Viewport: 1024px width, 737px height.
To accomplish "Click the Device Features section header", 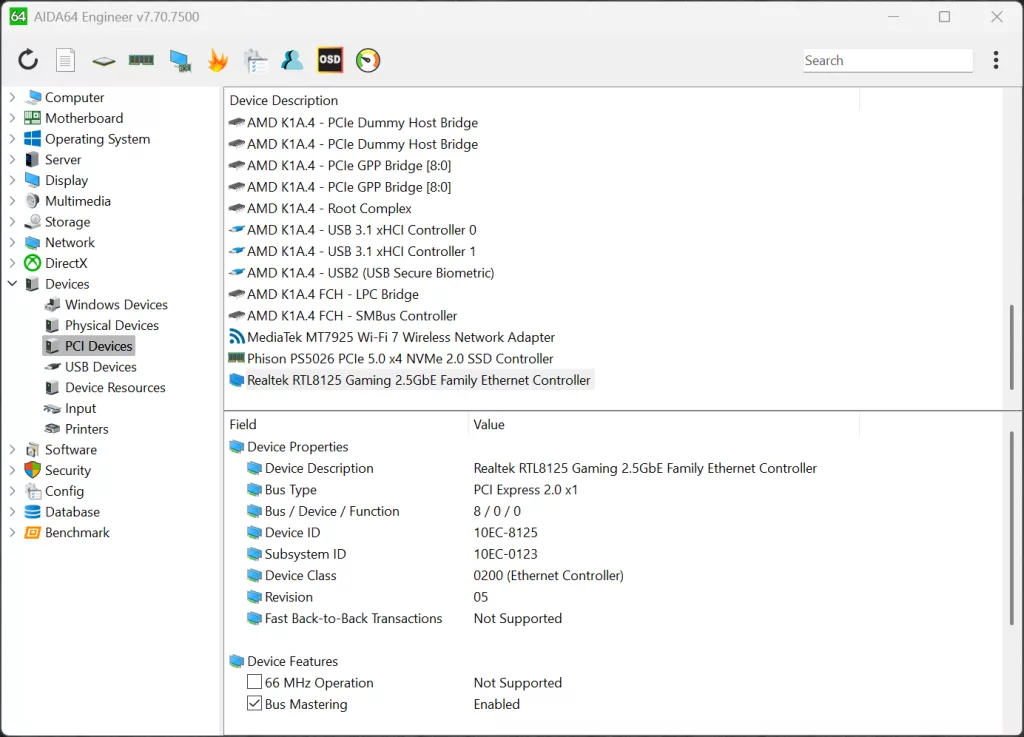I will [293, 661].
